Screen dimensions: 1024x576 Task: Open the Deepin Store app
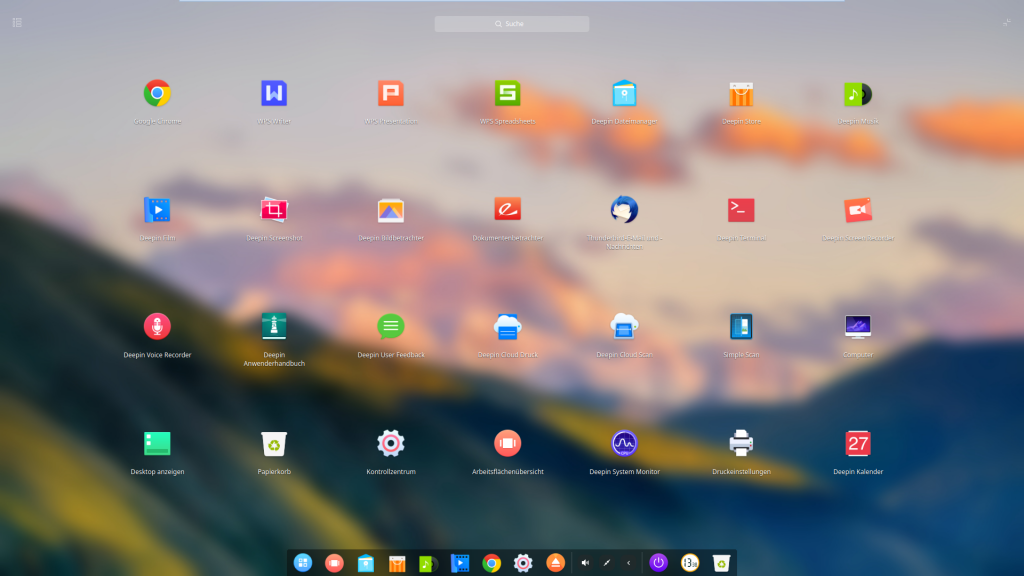tap(741, 94)
